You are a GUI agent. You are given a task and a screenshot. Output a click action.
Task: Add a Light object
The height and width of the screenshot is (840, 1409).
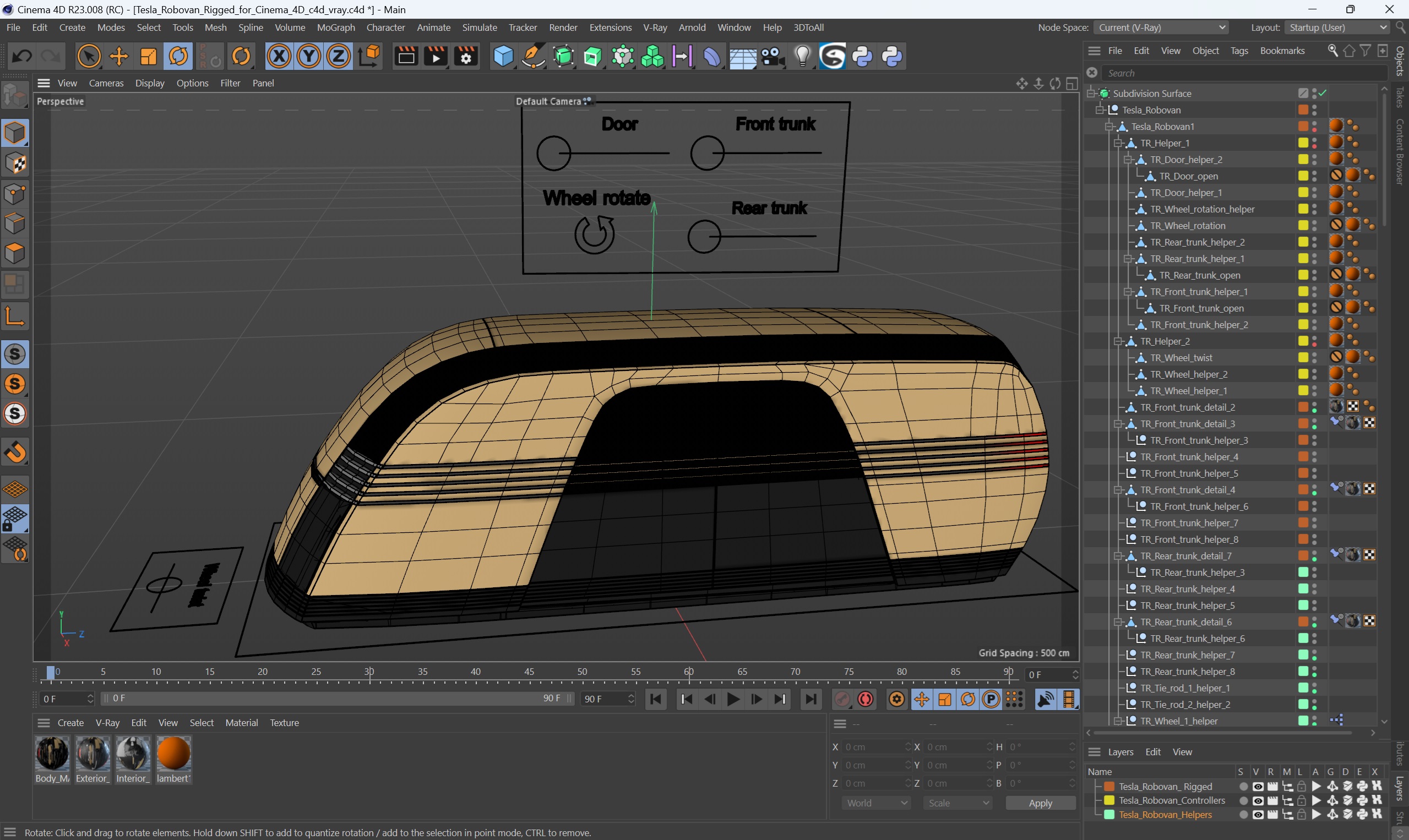pos(803,56)
